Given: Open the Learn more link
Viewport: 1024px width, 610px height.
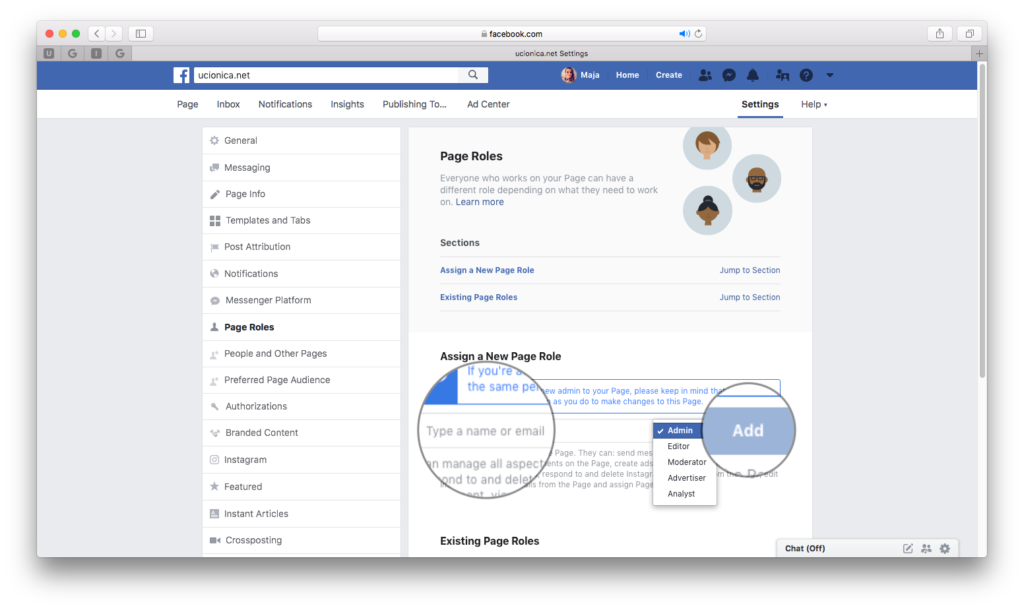Looking at the screenshot, I should [479, 202].
